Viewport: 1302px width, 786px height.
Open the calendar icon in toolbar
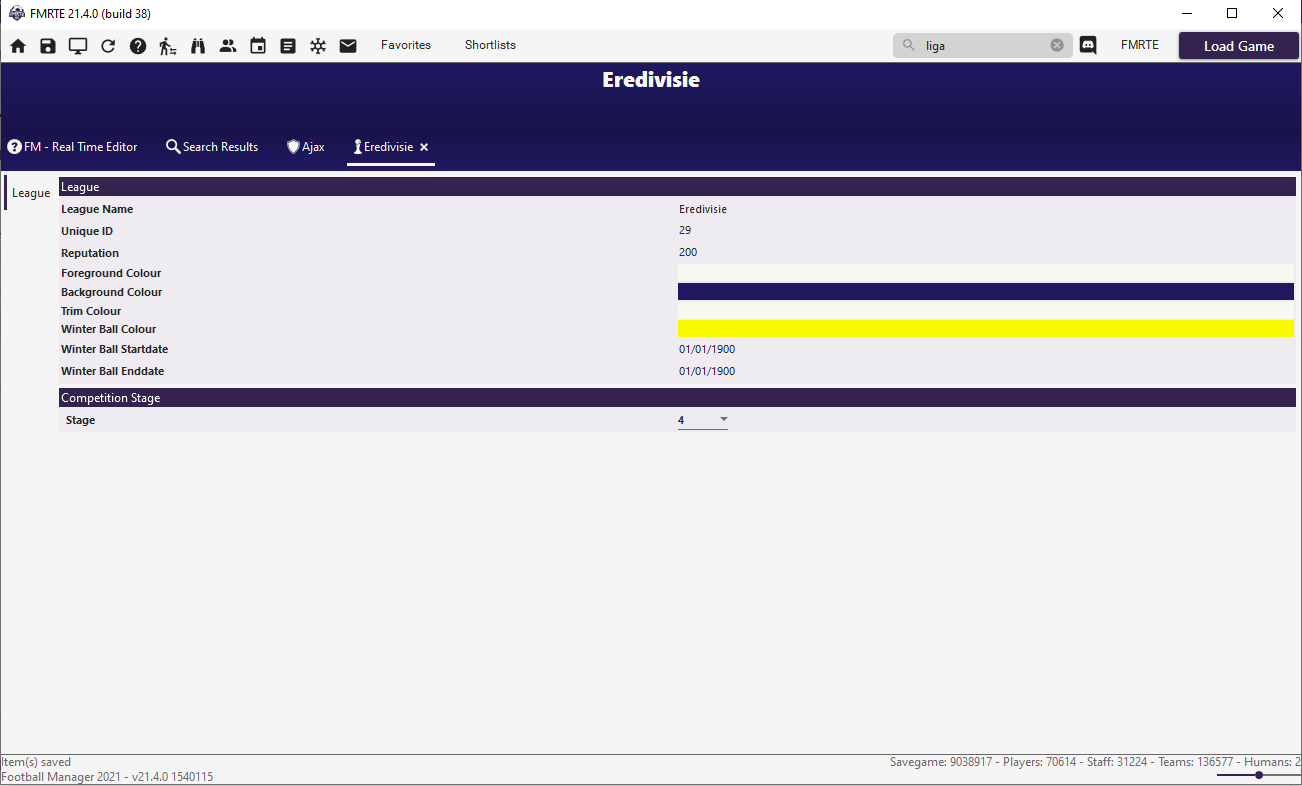(258, 46)
